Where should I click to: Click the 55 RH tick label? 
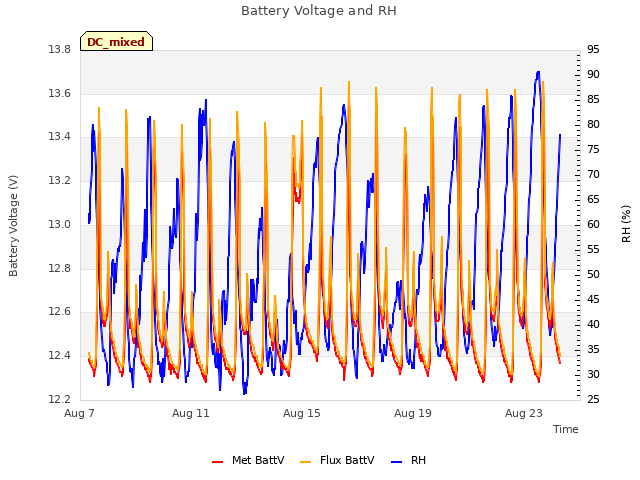(x=593, y=249)
